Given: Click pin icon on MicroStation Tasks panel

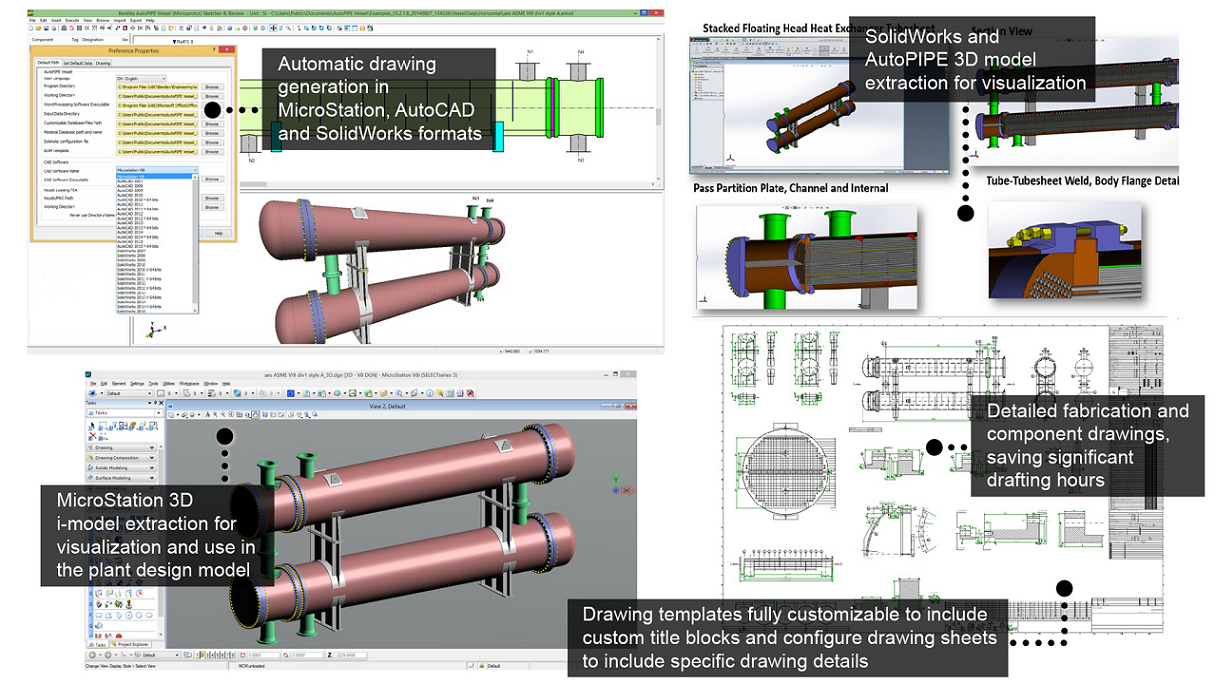Looking at the screenshot, I should point(155,403).
